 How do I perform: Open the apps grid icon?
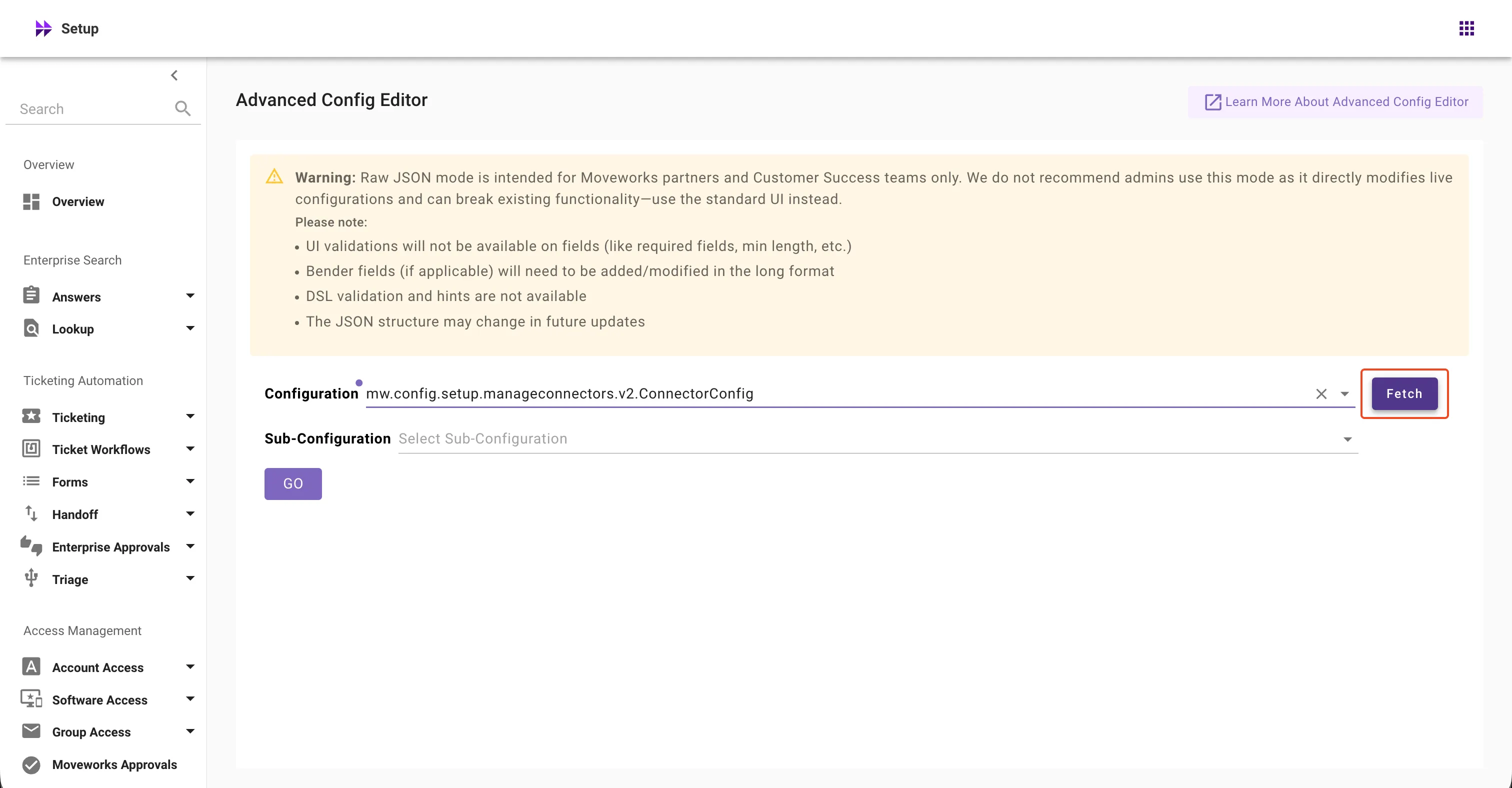1466,28
